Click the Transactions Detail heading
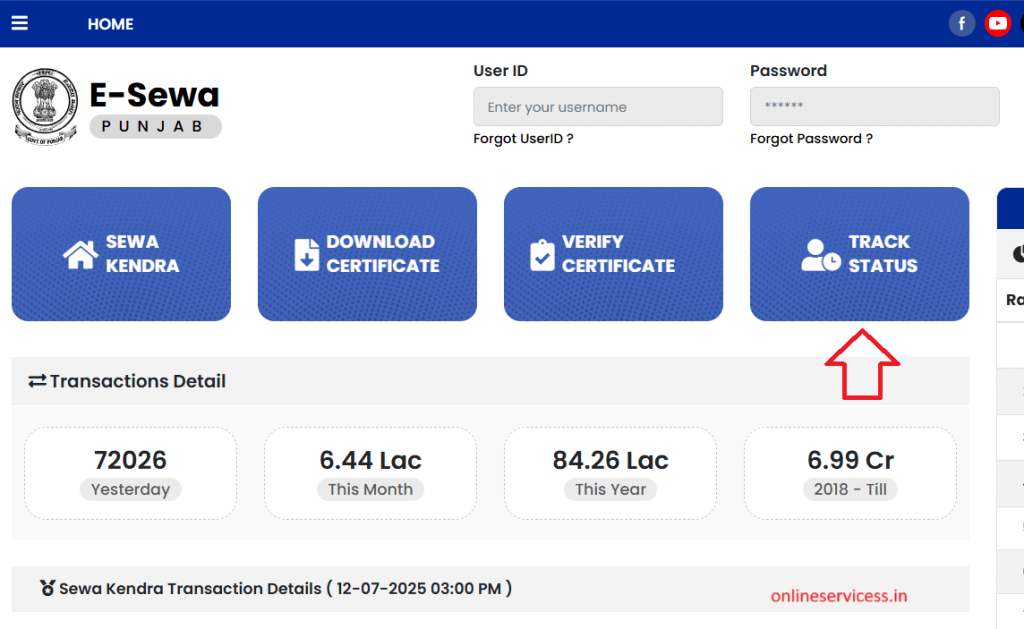 click(x=138, y=381)
